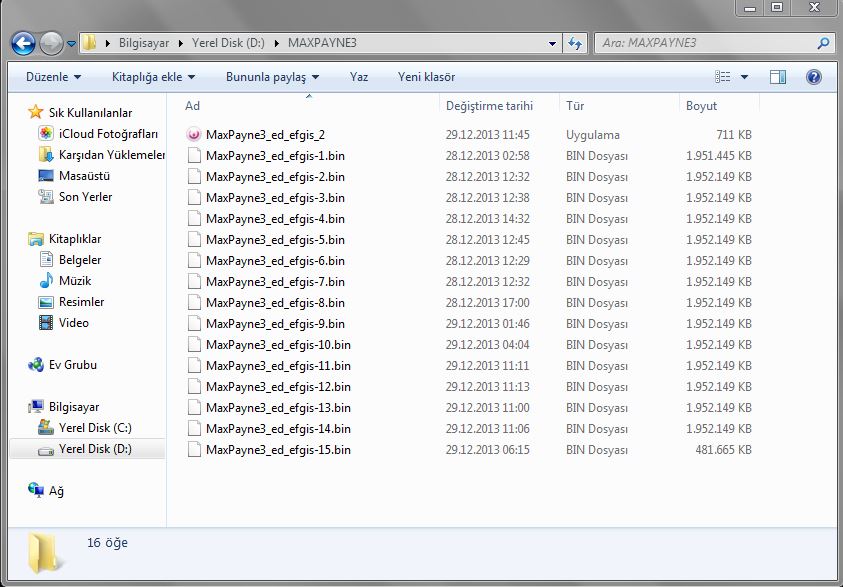The height and width of the screenshot is (587, 843).
Task: Expand arrow after Bilgisayar in breadcrumb
Action: [x=181, y=43]
